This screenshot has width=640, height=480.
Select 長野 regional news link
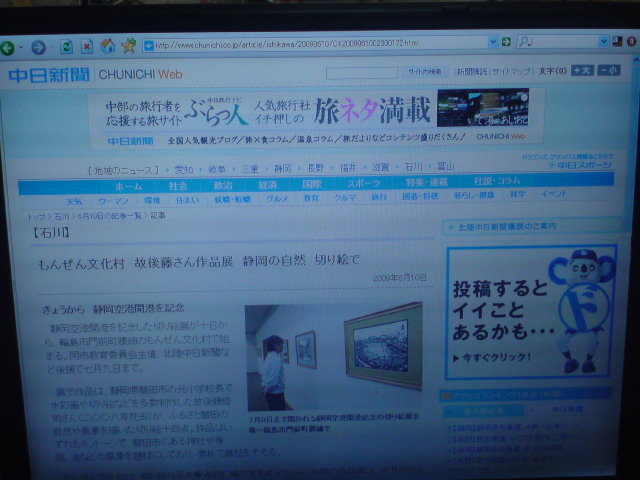click(x=315, y=168)
